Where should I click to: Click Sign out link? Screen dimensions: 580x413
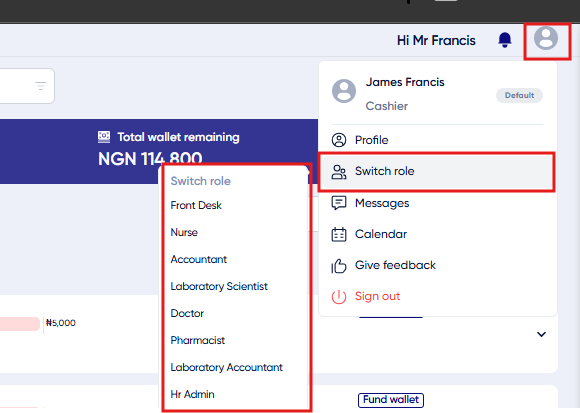(x=378, y=296)
